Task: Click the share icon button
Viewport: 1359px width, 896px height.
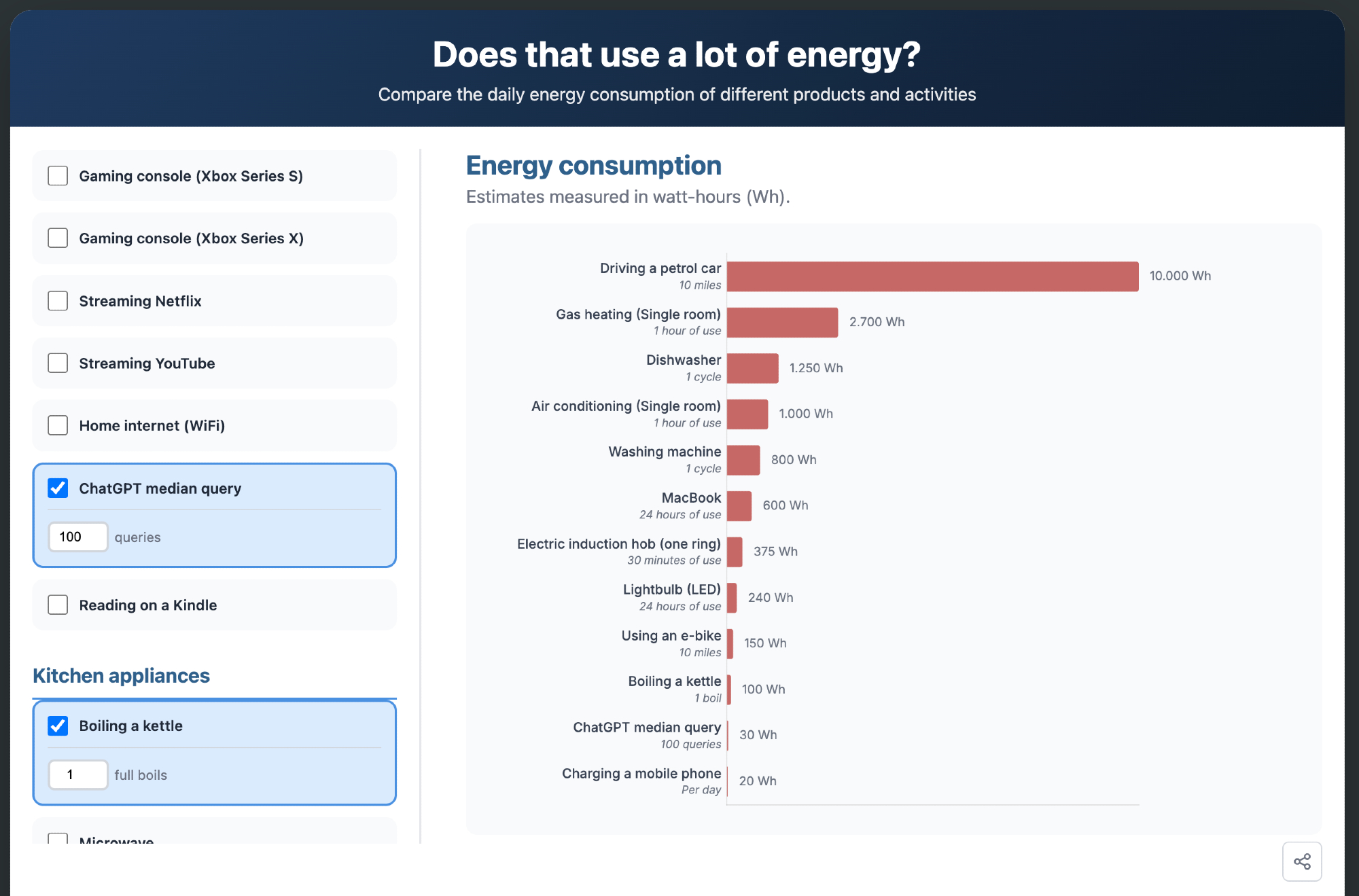Action: [1301, 861]
